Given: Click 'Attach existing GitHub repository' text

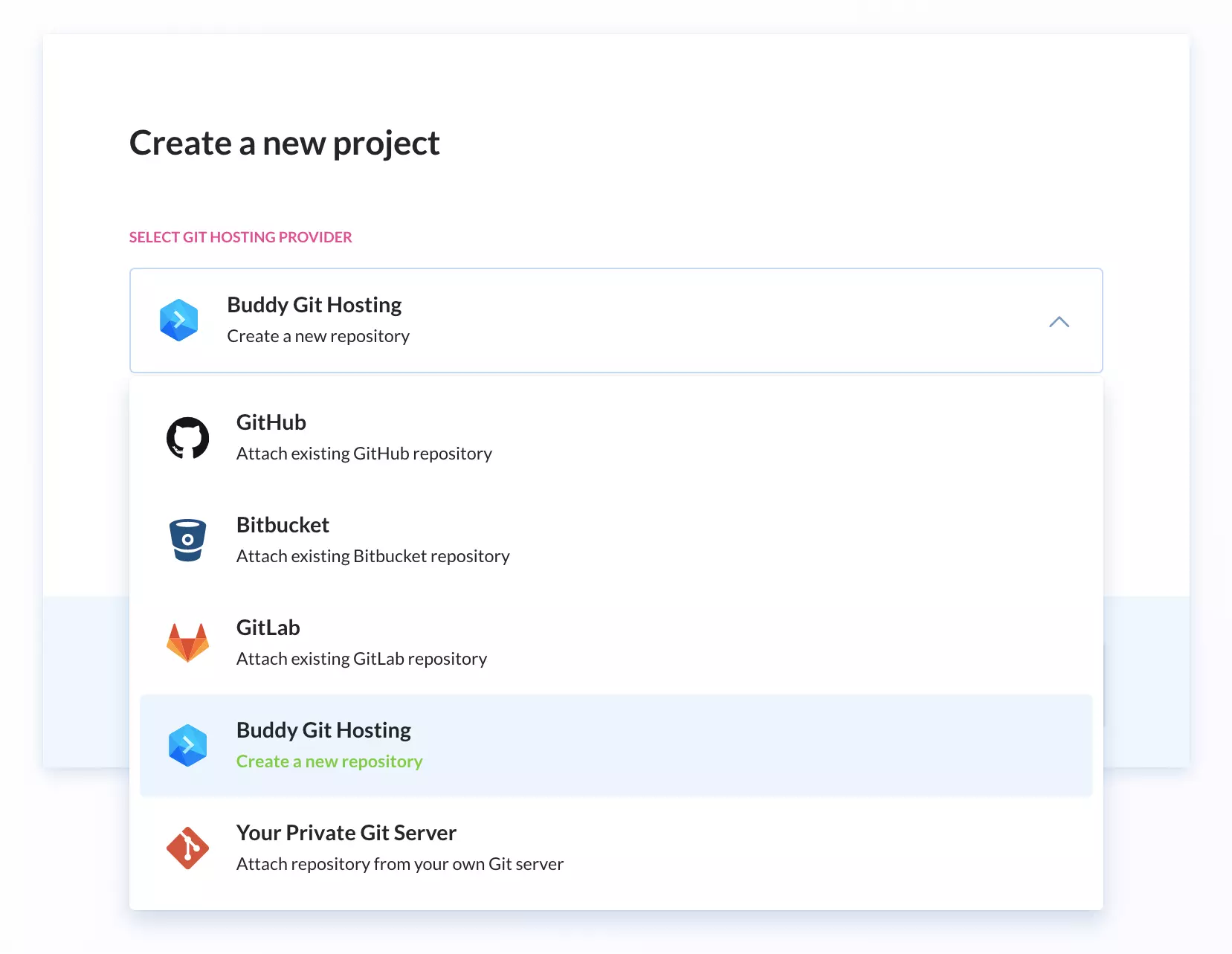Looking at the screenshot, I should (x=364, y=454).
